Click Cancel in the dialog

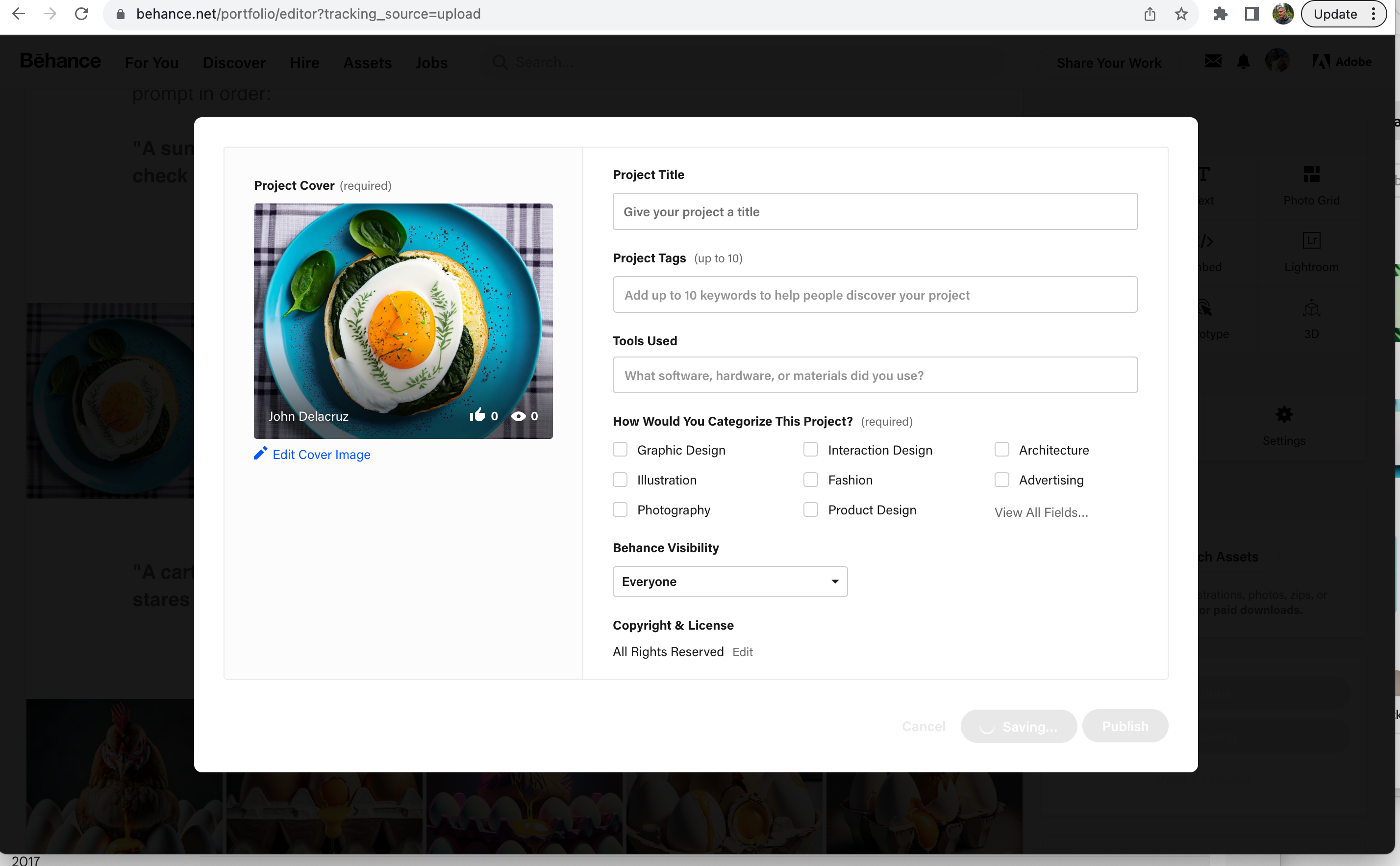click(x=923, y=726)
